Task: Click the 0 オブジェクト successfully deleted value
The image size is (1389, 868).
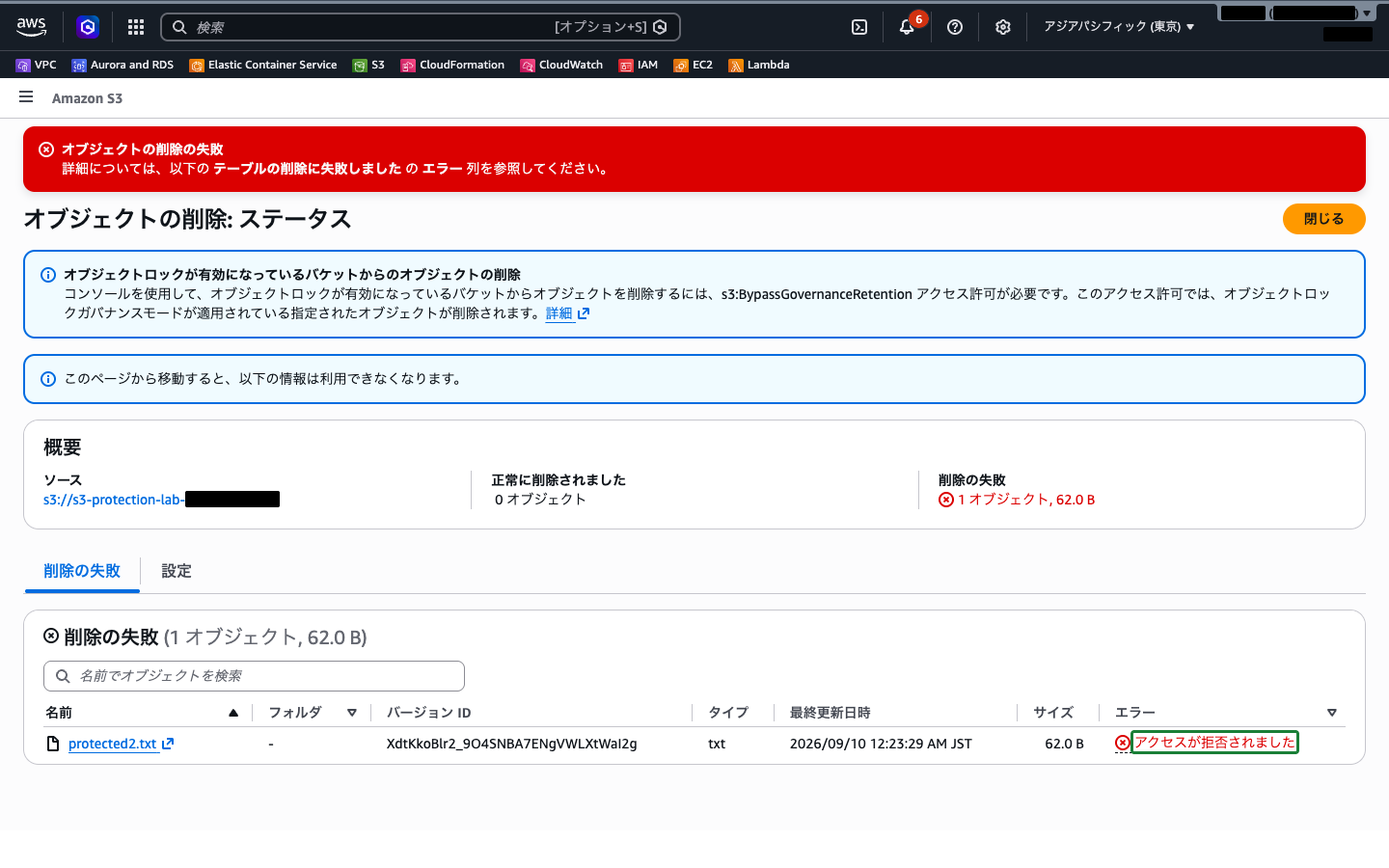Action: tap(540, 500)
